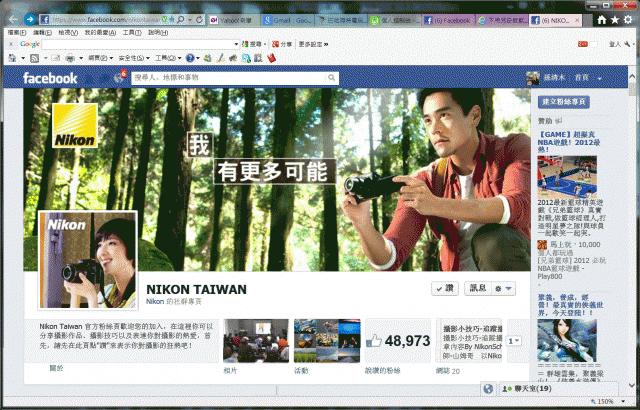Open the home page dropdown arrow
640x410 pixels.
point(23,58)
